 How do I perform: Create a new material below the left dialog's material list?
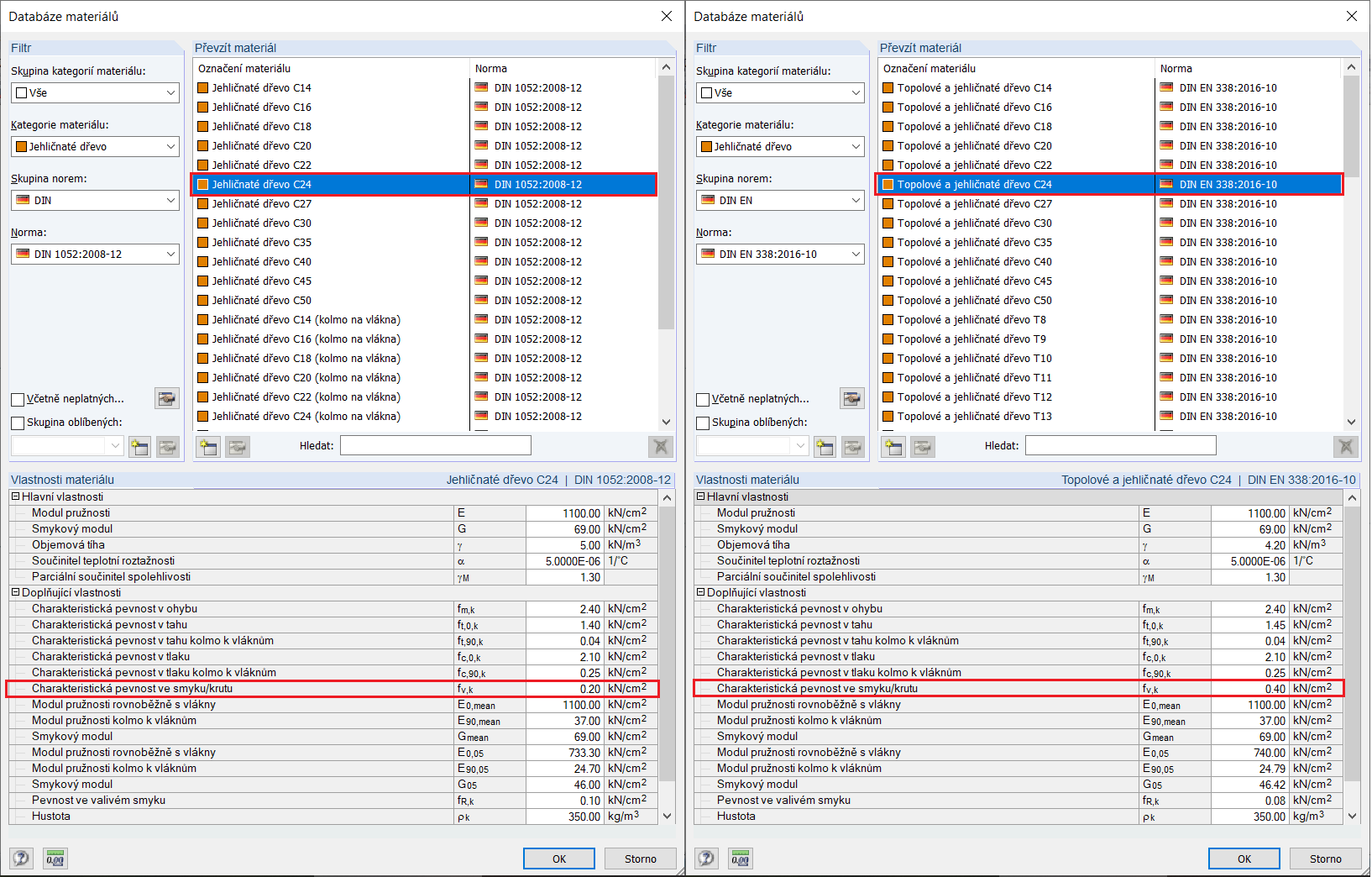click(207, 446)
